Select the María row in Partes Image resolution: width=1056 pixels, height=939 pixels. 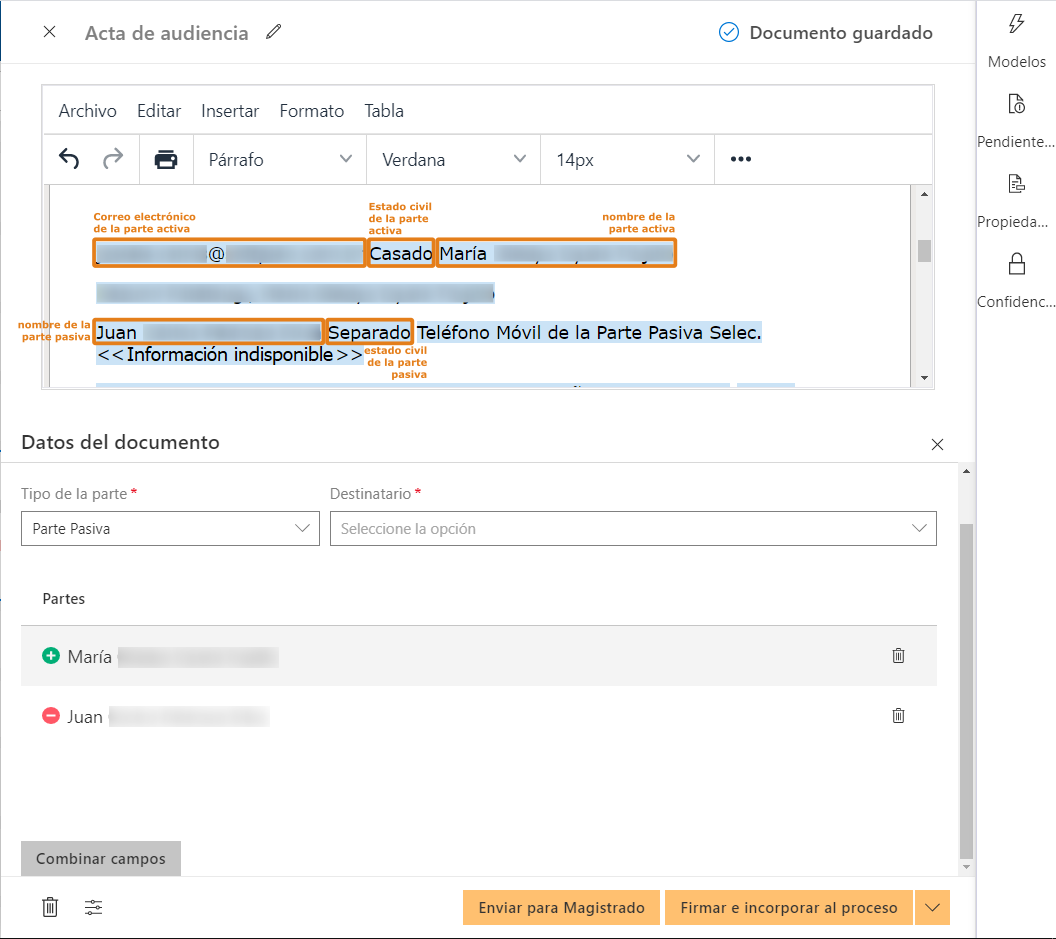point(479,655)
